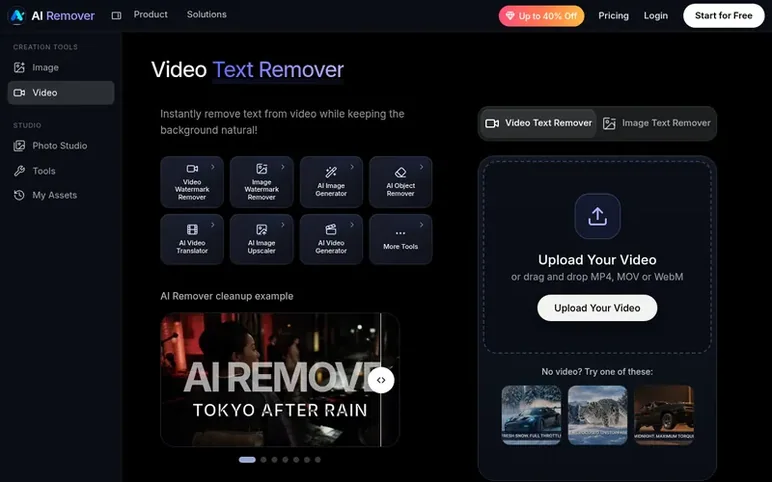
Task: Expand chevron on AI Image Generator card
Action: 352,167
